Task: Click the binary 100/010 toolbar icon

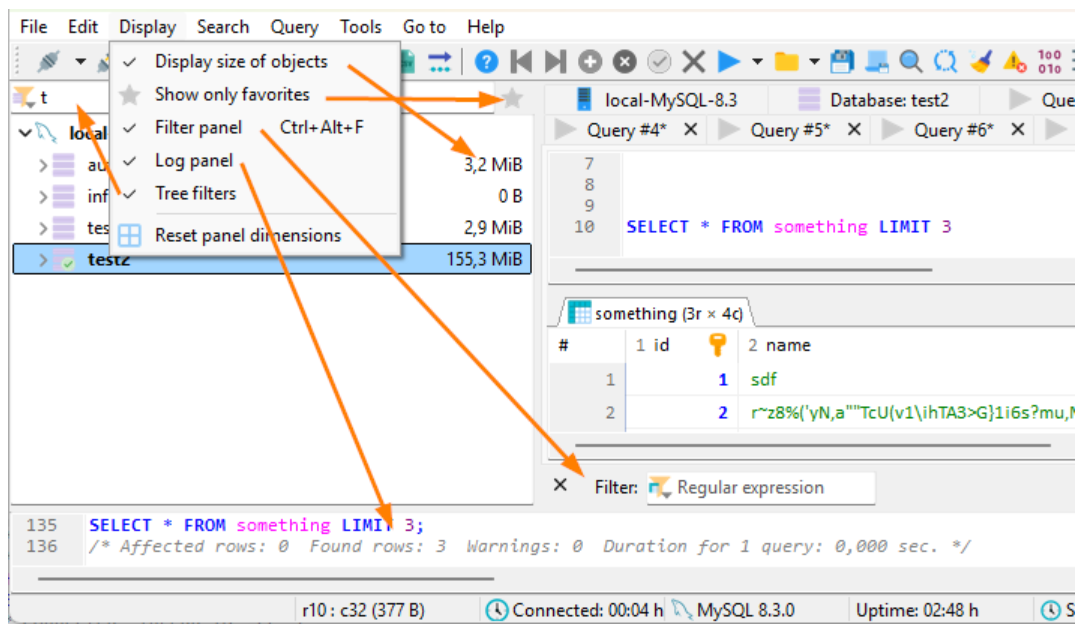Action: click(x=1050, y=62)
